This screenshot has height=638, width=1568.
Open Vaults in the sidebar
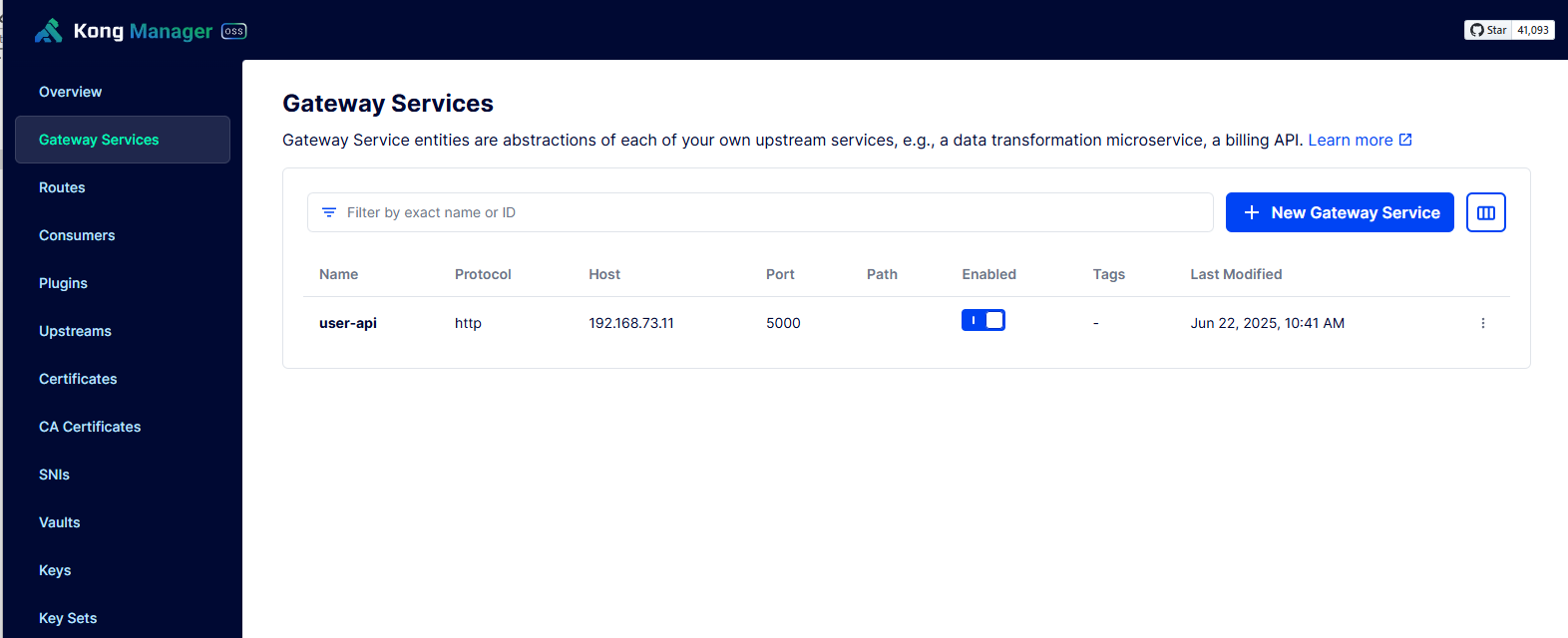(59, 522)
